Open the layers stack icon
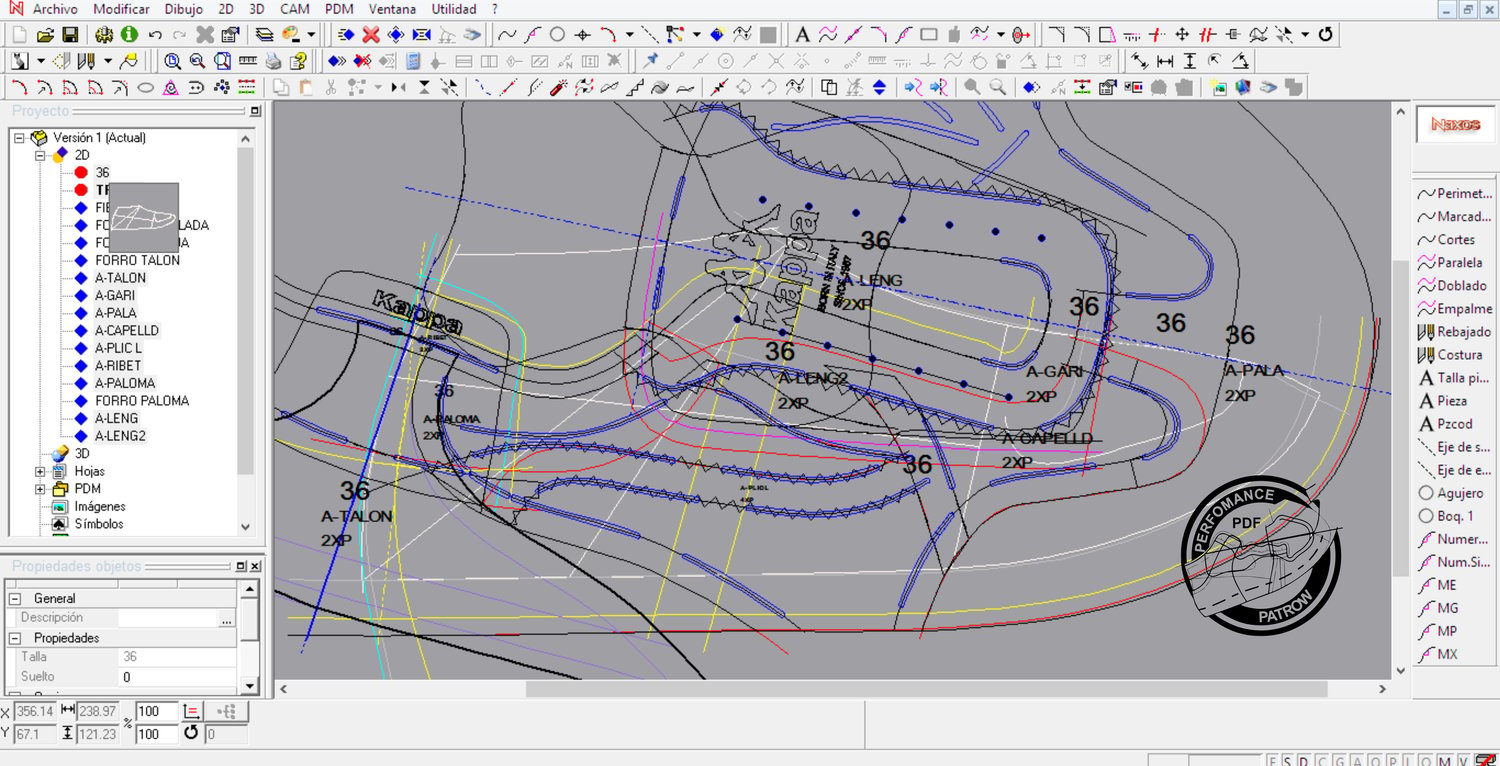Image resolution: width=1500 pixels, height=766 pixels. tap(264, 35)
